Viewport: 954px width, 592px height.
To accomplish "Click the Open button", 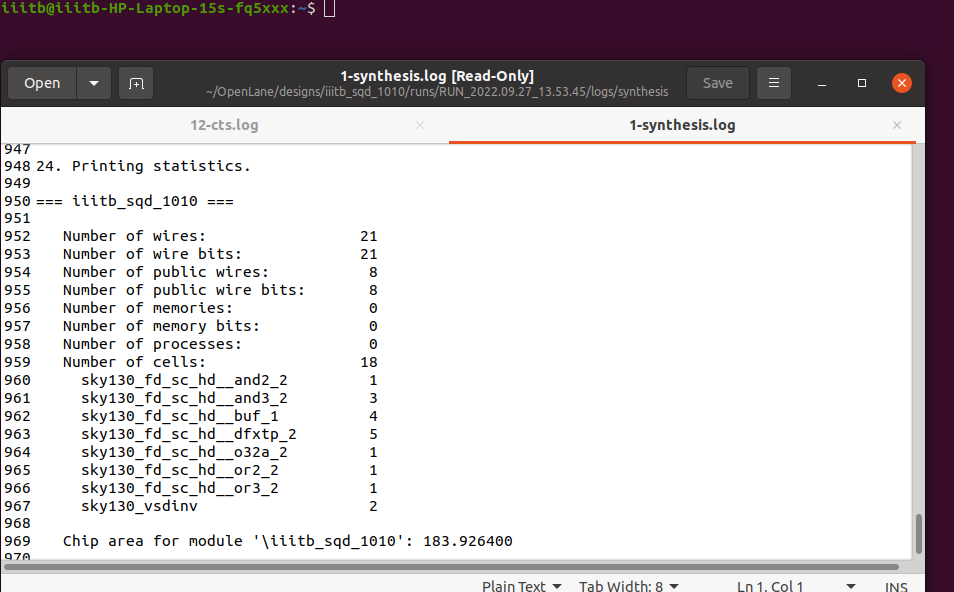I will (42, 83).
